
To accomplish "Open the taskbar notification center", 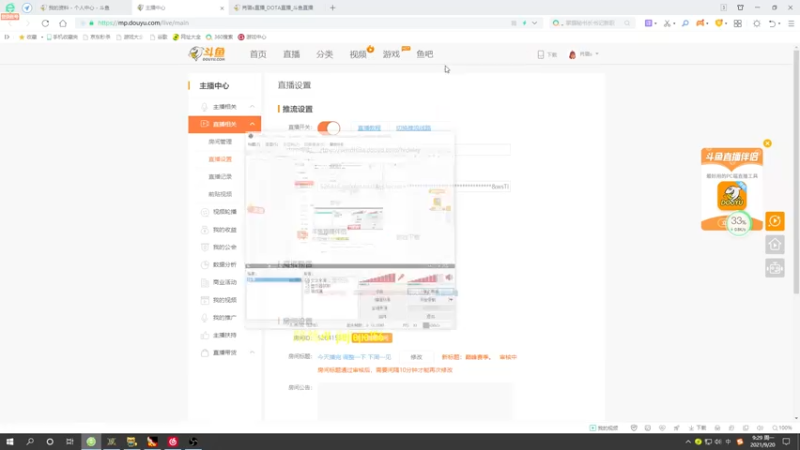I will click(x=786, y=441).
